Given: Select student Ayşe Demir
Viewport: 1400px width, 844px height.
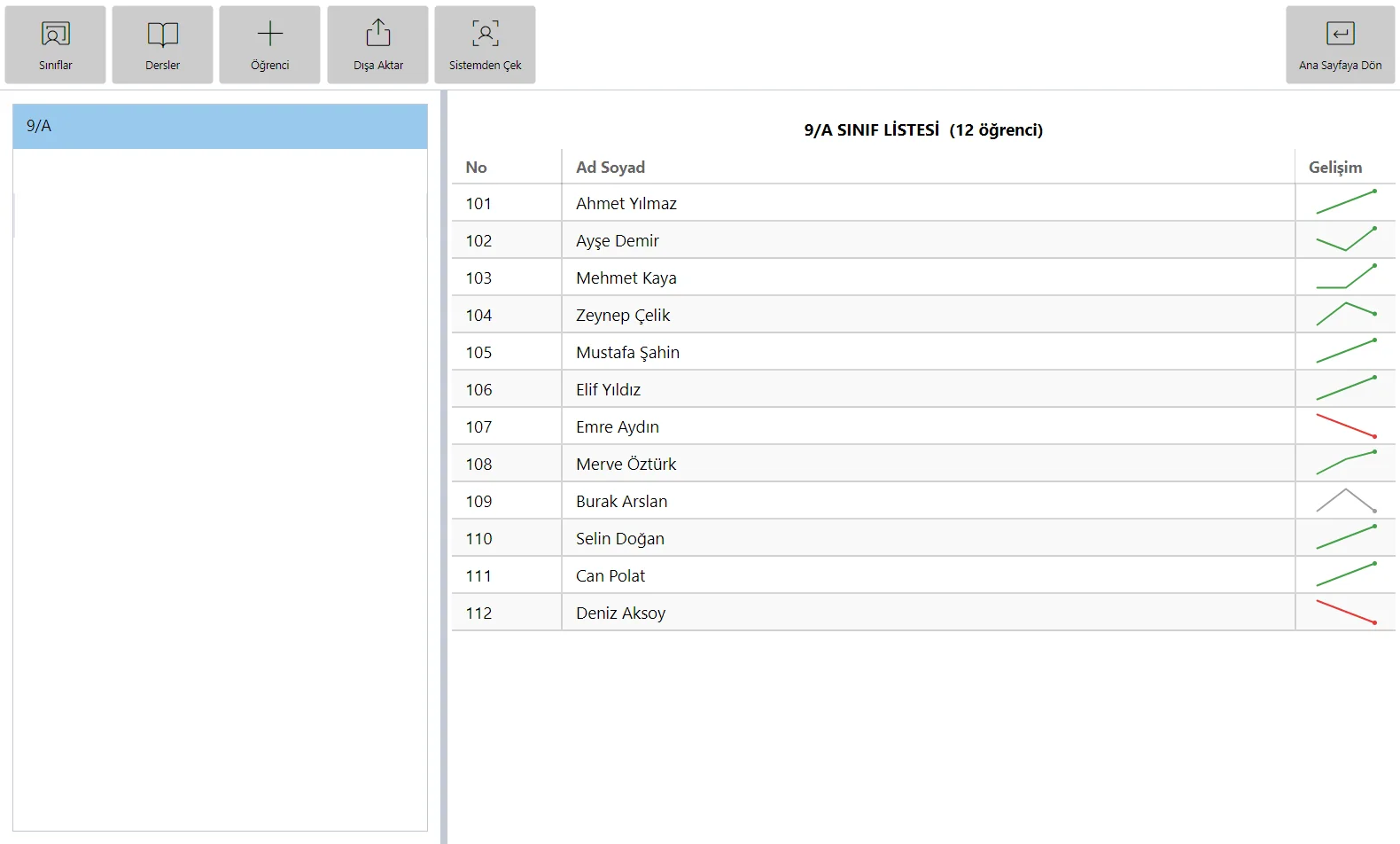Looking at the screenshot, I should 618,241.
